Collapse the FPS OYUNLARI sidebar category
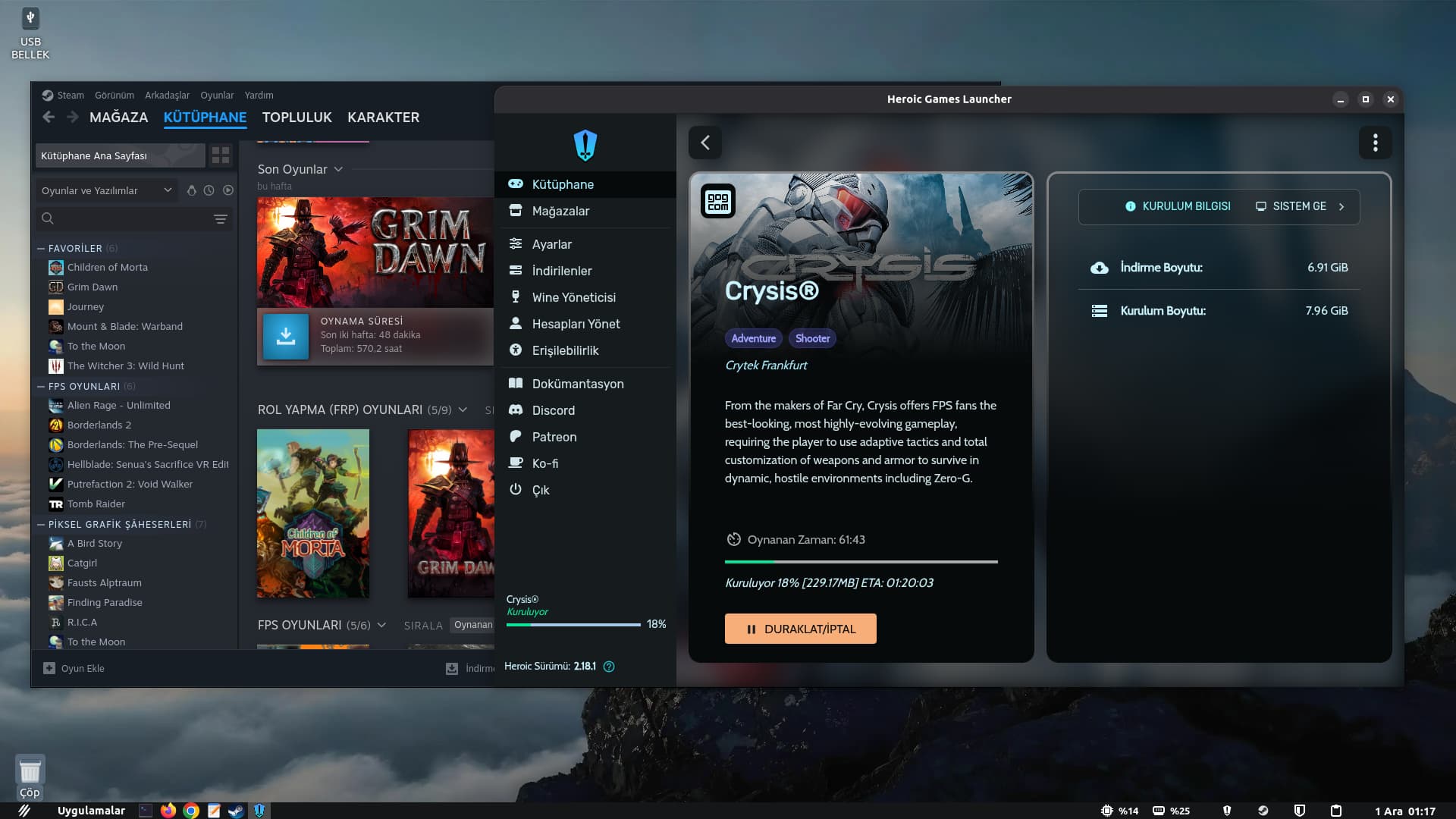The image size is (1456, 819). (41, 386)
